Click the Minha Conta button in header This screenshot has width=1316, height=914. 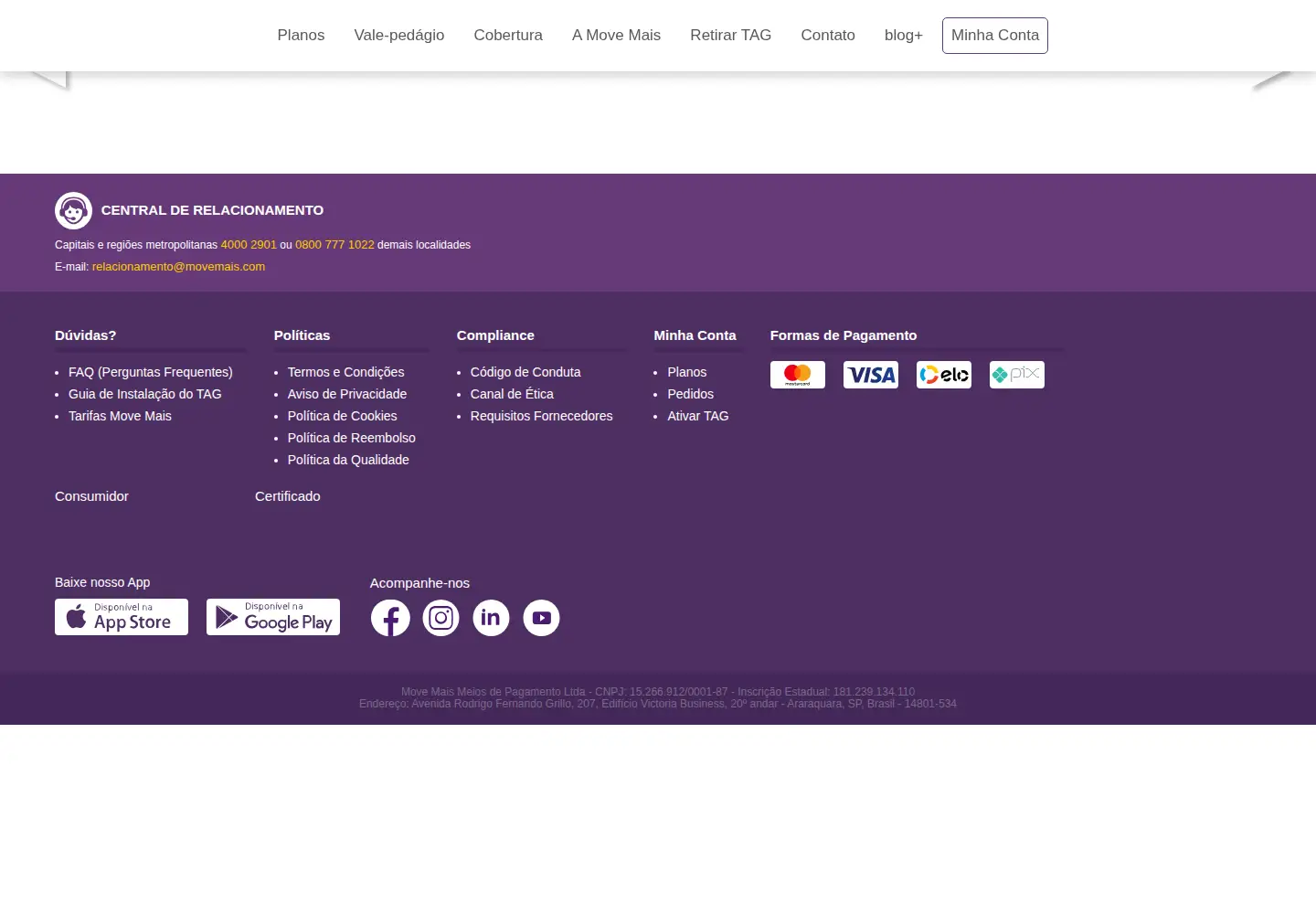pyautogui.click(x=995, y=36)
